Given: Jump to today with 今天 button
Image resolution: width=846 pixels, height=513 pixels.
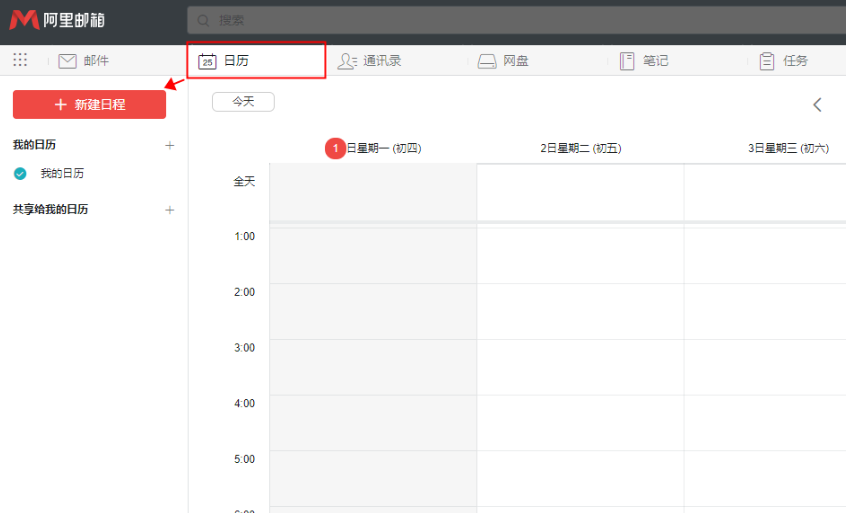Looking at the screenshot, I should pyautogui.click(x=243, y=102).
